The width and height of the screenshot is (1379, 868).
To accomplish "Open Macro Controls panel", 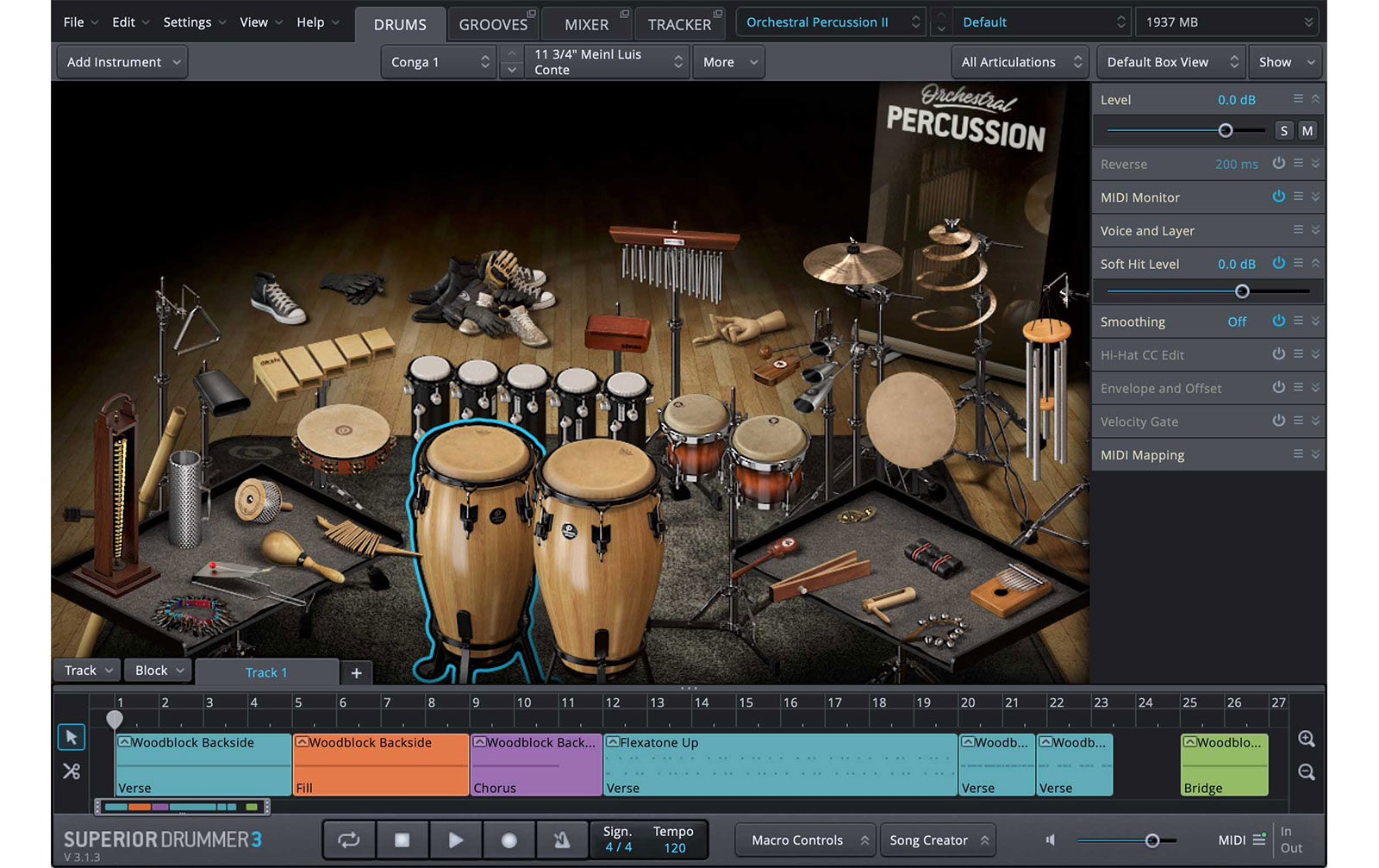I will (x=806, y=840).
